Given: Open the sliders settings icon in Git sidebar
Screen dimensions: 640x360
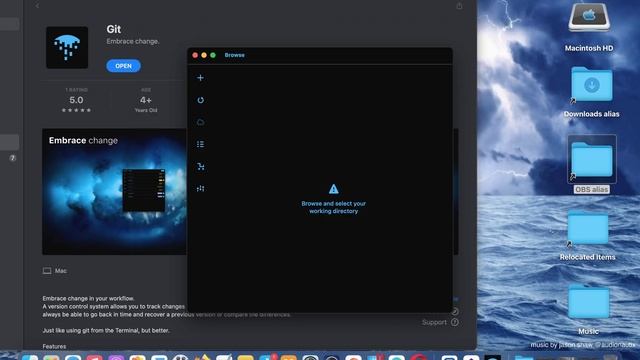Looking at the screenshot, I should point(200,189).
